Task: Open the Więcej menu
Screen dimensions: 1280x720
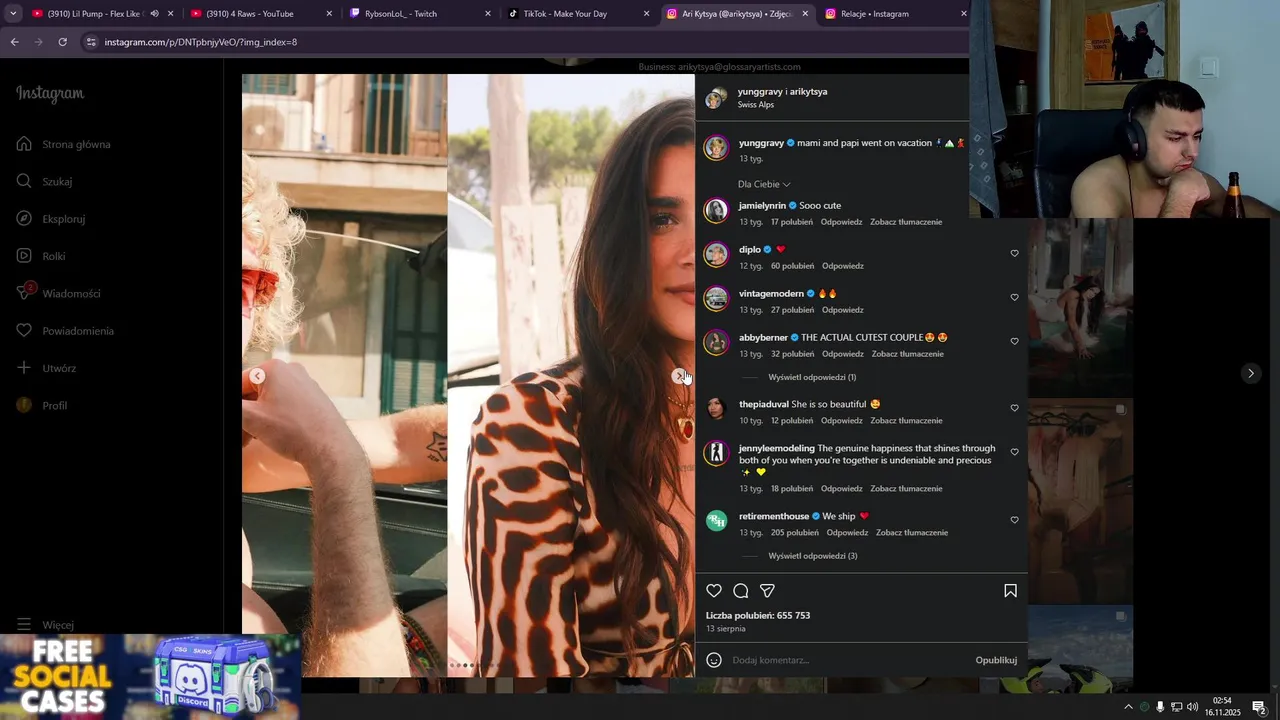Action: pyautogui.click(x=45, y=624)
